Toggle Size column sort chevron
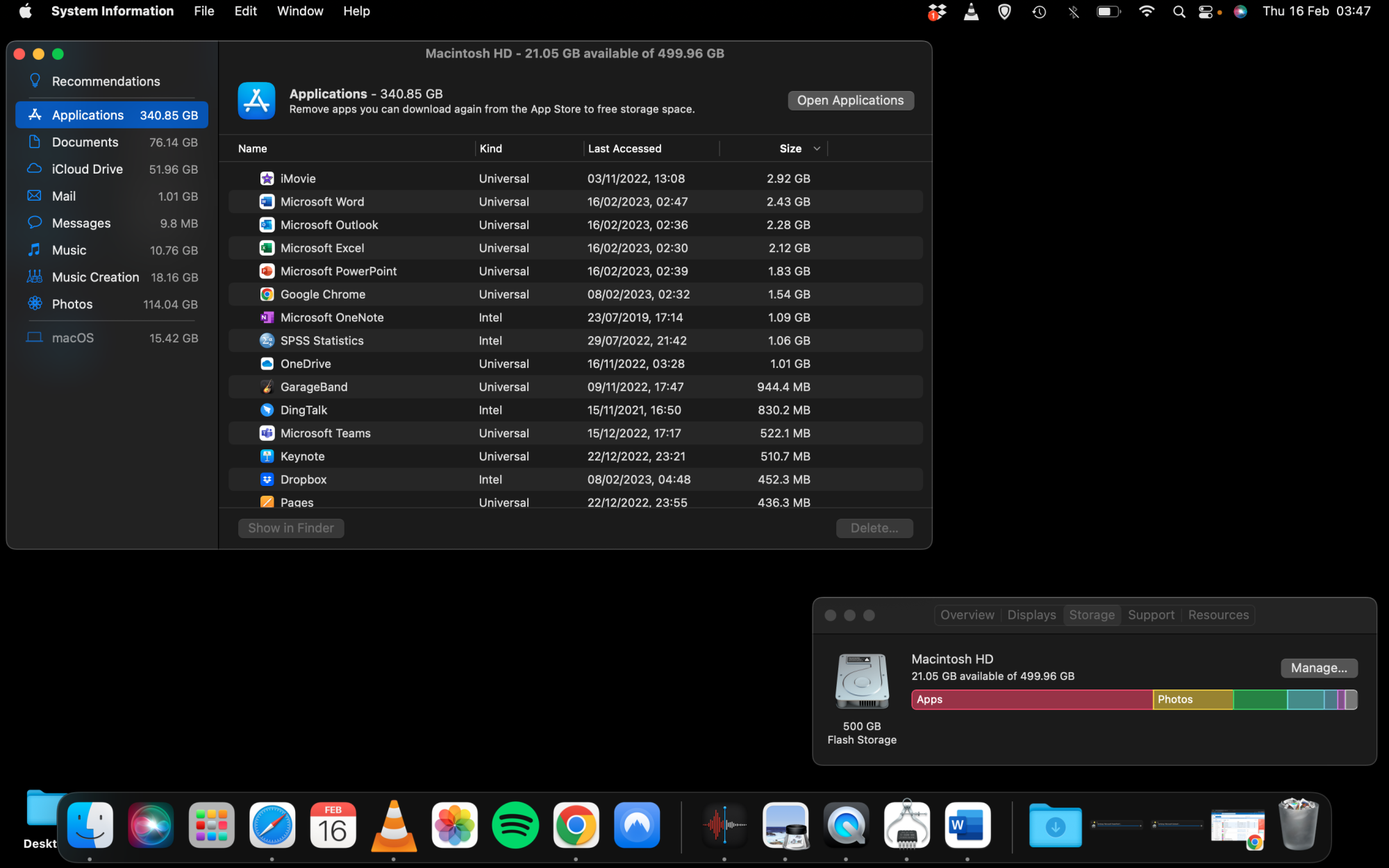The height and width of the screenshot is (868, 1389). [817, 149]
